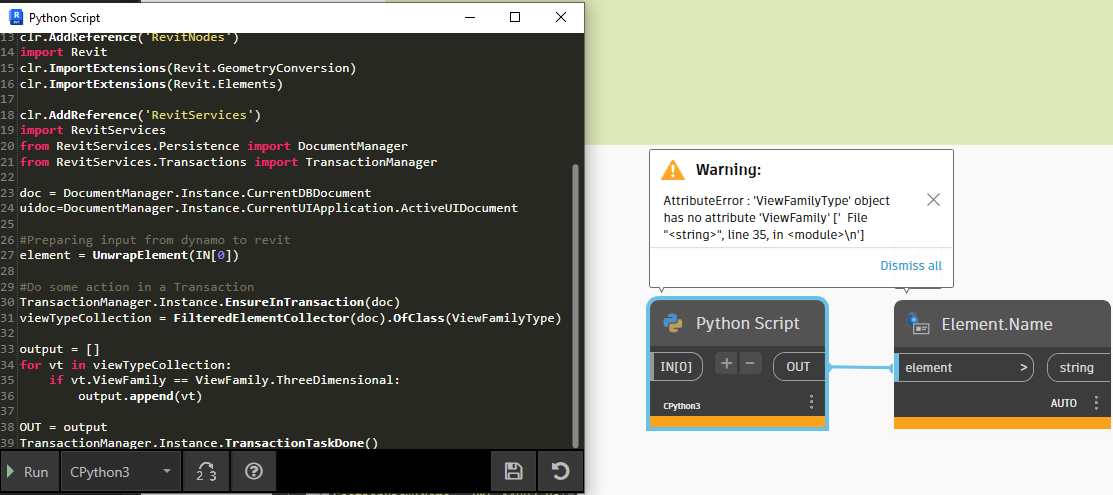Open the Element.Name node's three-dot menu
The height and width of the screenshot is (495, 1113).
[x=1097, y=403]
